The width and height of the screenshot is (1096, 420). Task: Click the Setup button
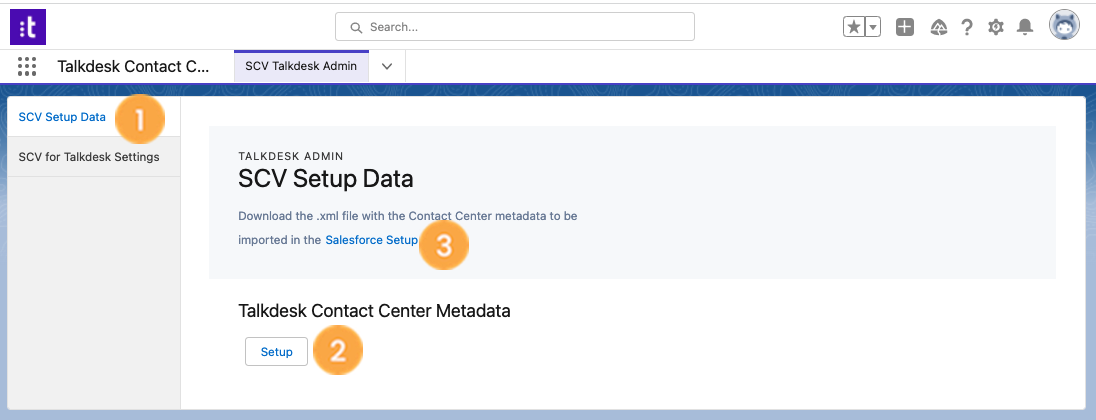[276, 352]
